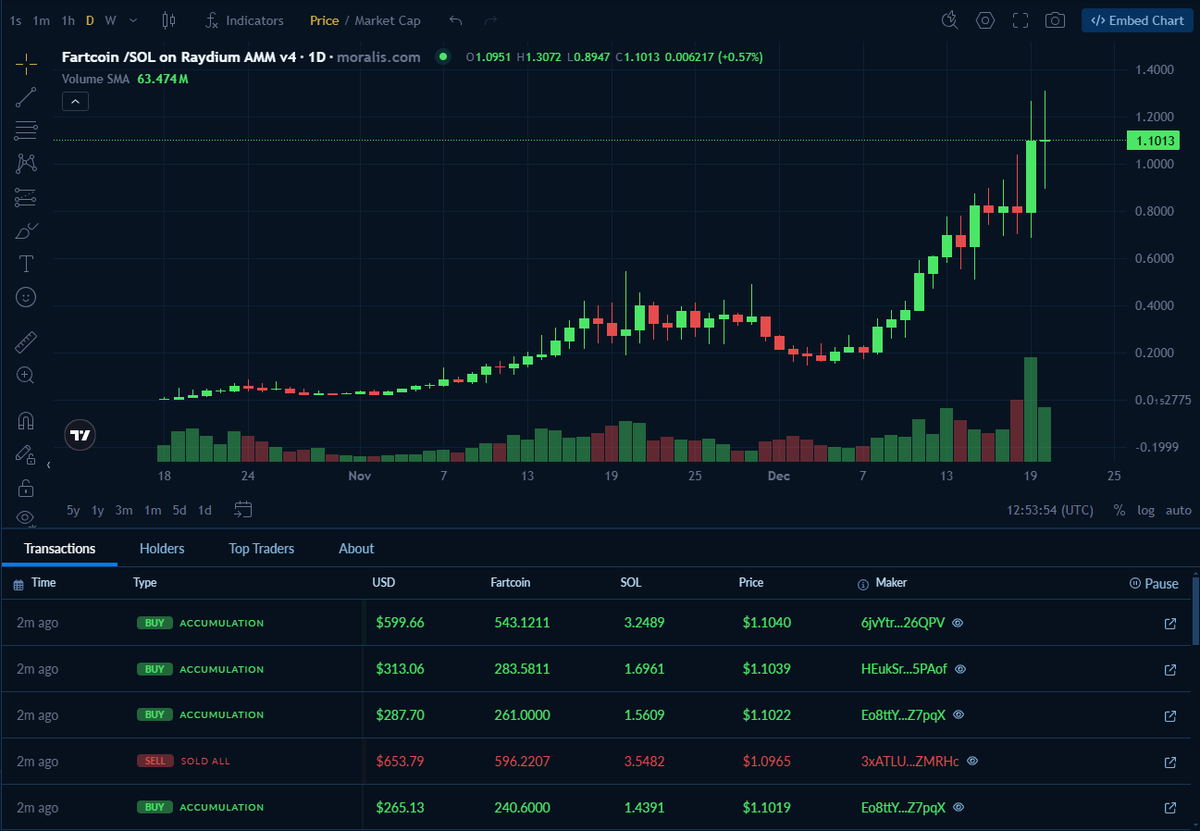1200x831 pixels.
Task: Click the Embed Chart button
Action: coord(1136,19)
